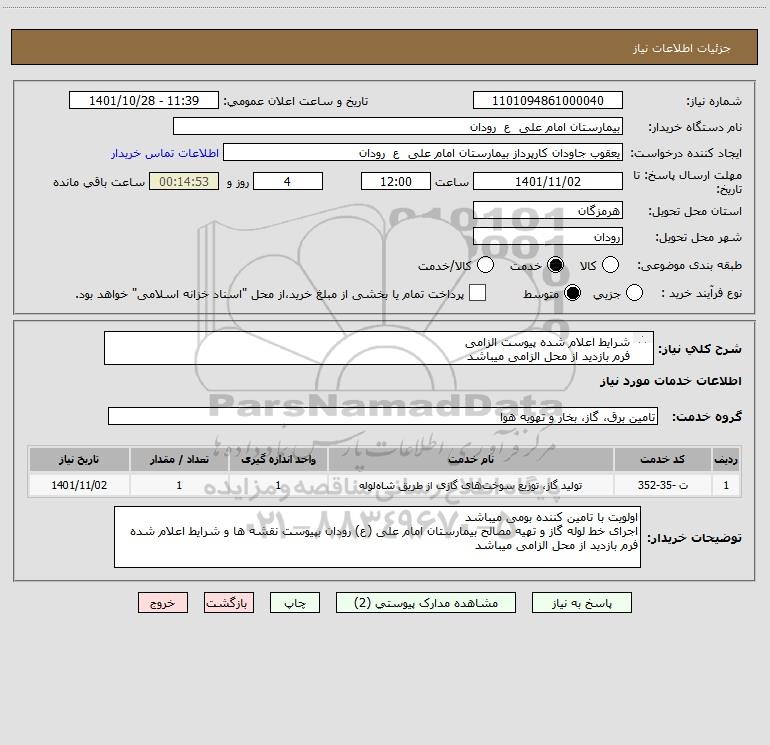Viewport: 770px width, 745px height.
Task: Click the public announcement date field
Action: pos(144,100)
